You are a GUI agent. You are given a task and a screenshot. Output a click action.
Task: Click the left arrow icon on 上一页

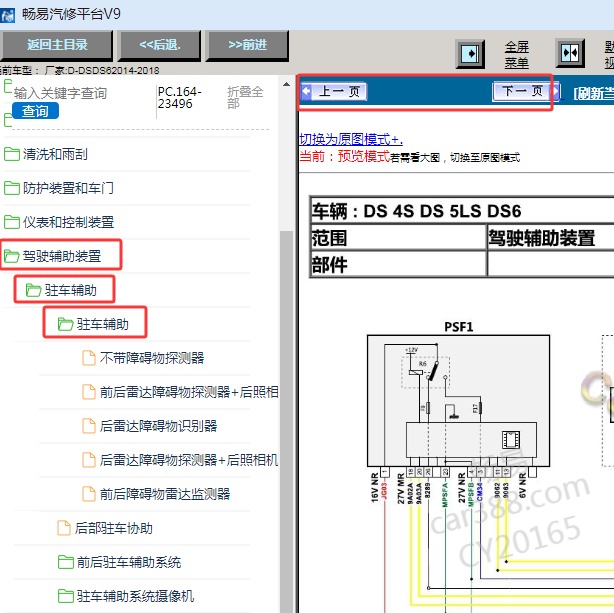(x=306, y=92)
